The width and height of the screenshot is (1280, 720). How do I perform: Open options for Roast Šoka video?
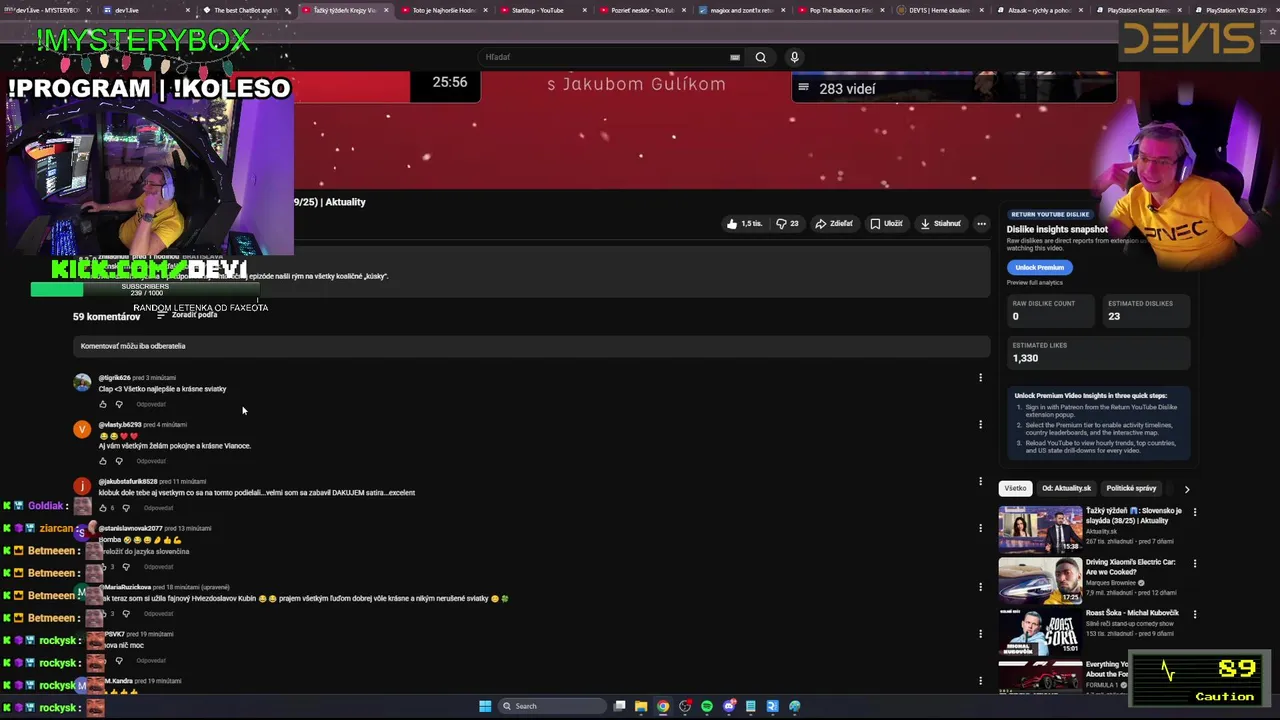pyautogui.click(x=1194, y=614)
